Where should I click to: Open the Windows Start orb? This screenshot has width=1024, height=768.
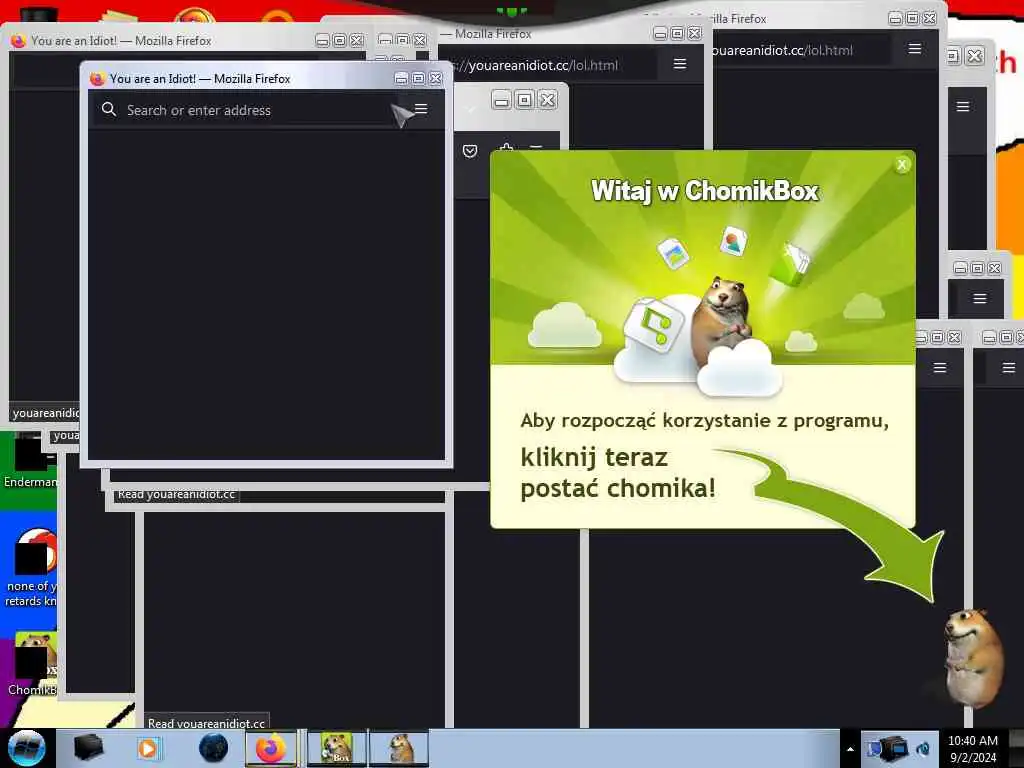(27, 748)
